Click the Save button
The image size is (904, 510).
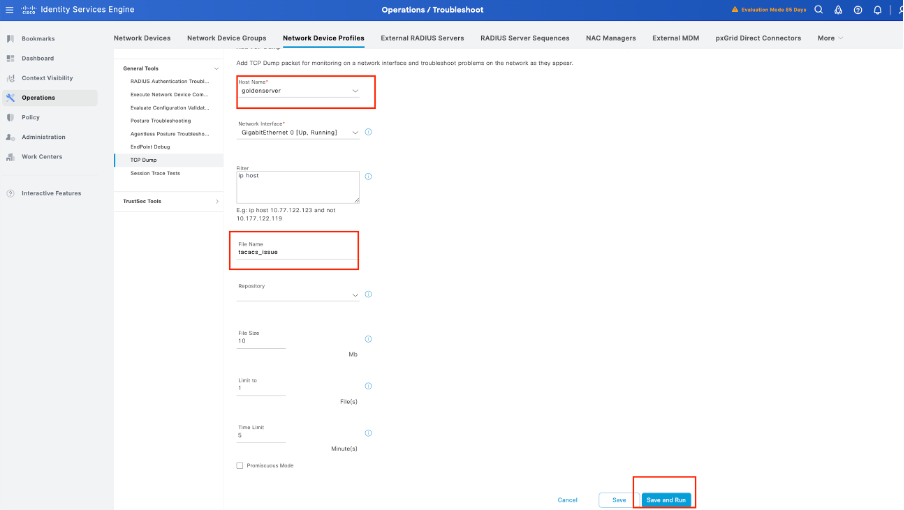(x=619, y=500)
